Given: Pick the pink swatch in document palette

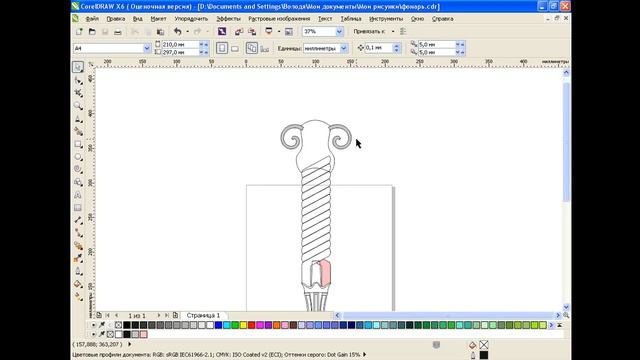Looking at the screenshot, I should tap(144, 334).
